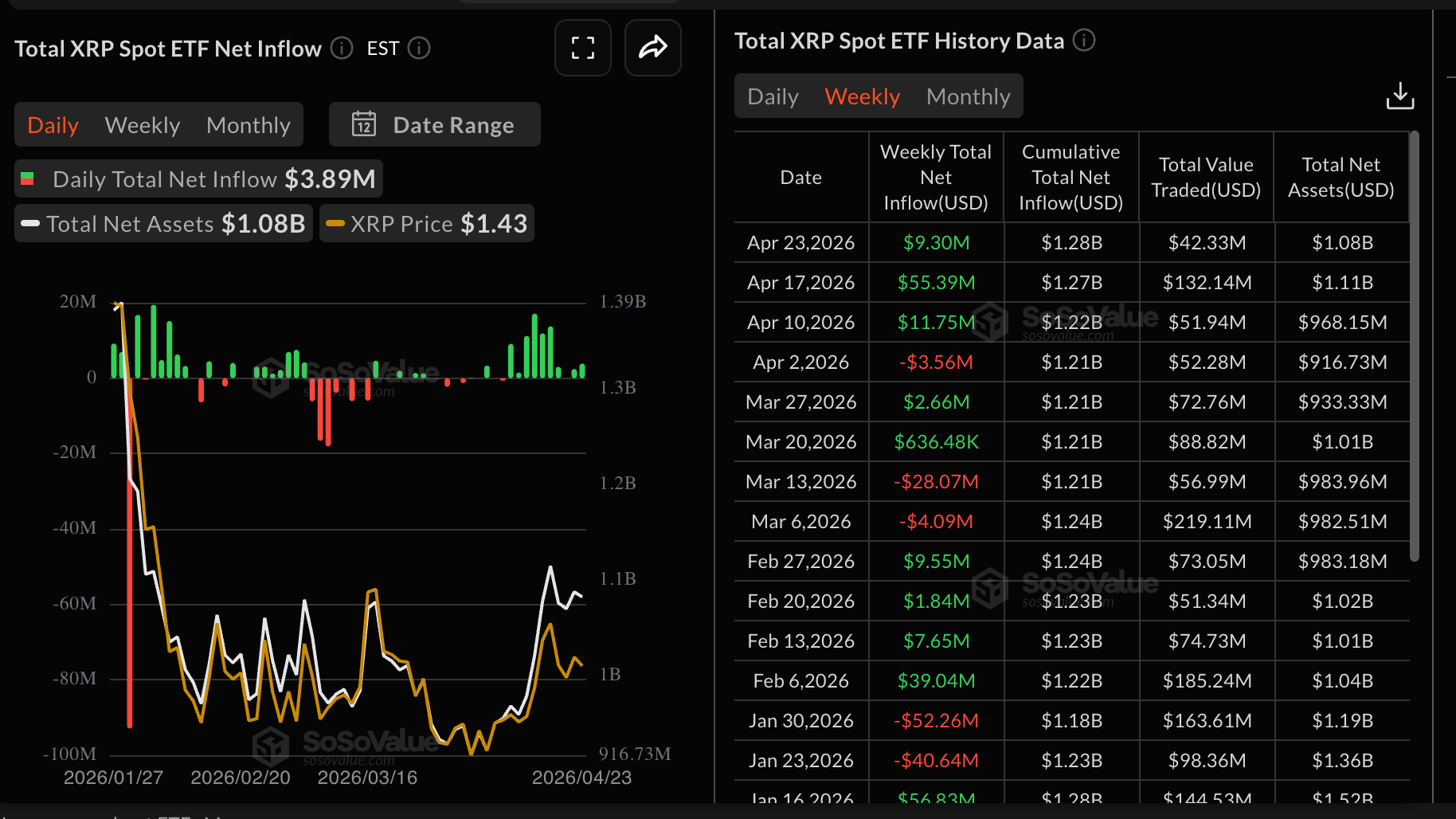Click Weekly Total Net Inflow column header

point(935,177)
